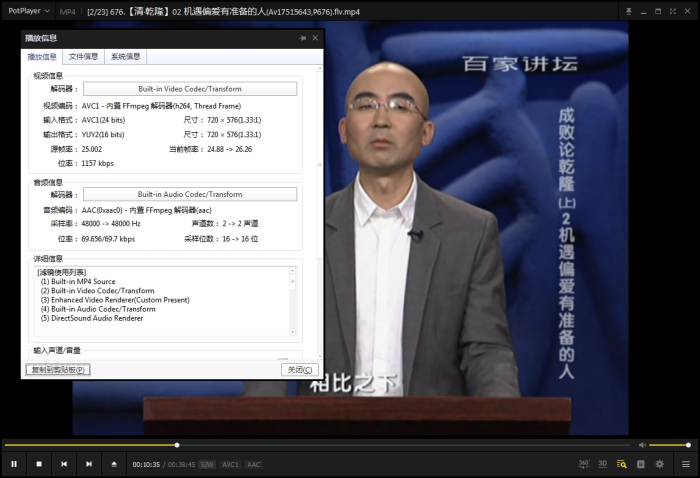This screenshot has height=478, width=700.
Task: Click the AVC1(24 bits) input format value
Action: 103,120
